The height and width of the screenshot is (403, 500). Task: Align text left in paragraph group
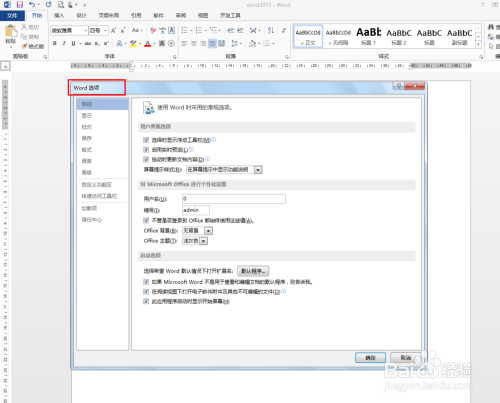[184, 43]
